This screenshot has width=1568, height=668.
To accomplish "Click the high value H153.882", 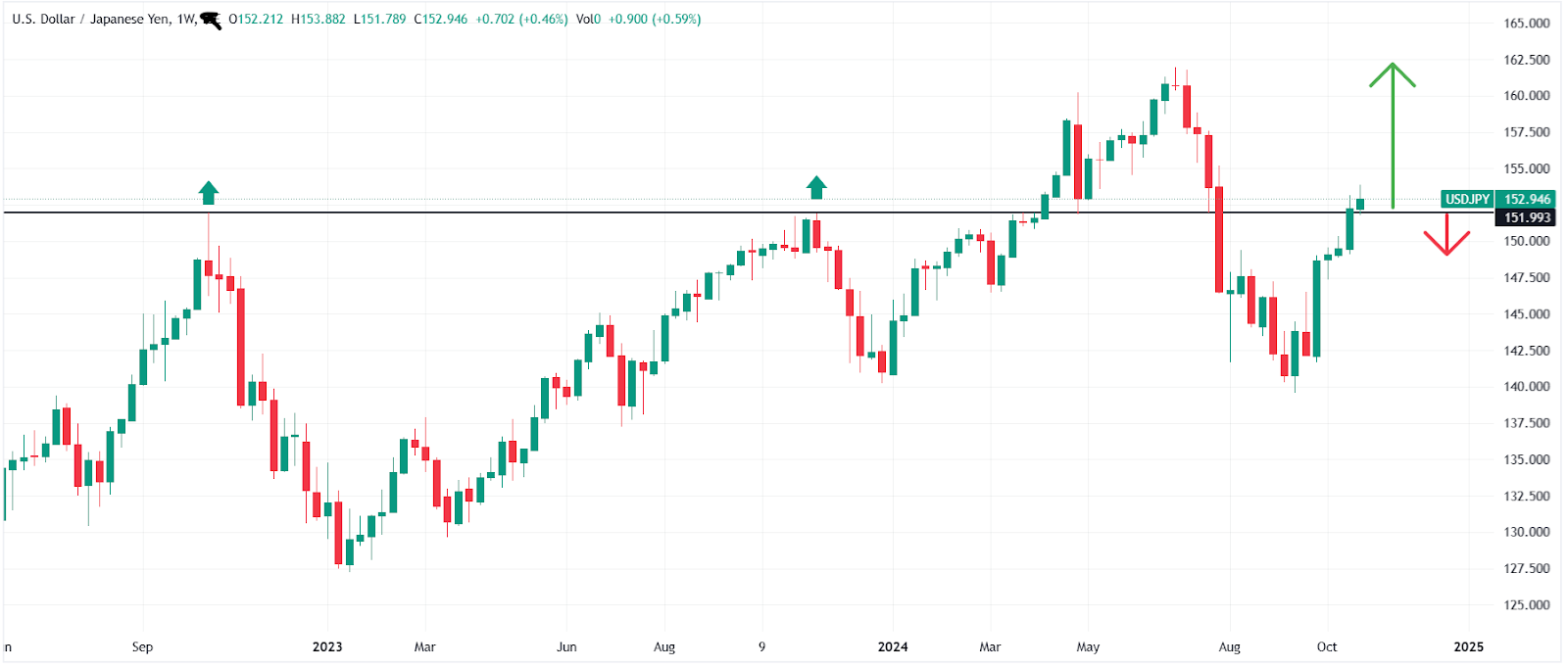I will [x=318, y=19].
